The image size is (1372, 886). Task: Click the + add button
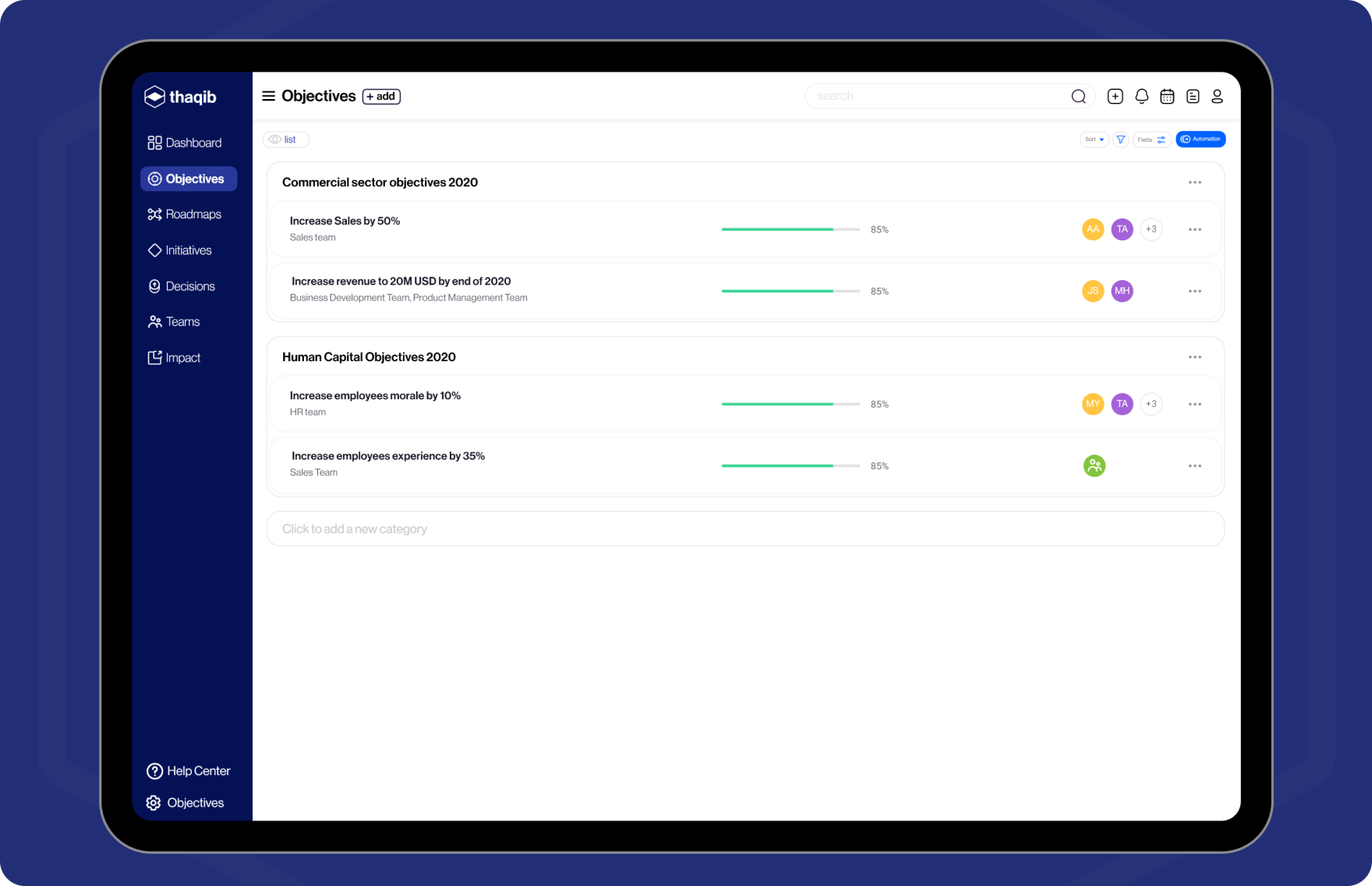pos(381,96)
